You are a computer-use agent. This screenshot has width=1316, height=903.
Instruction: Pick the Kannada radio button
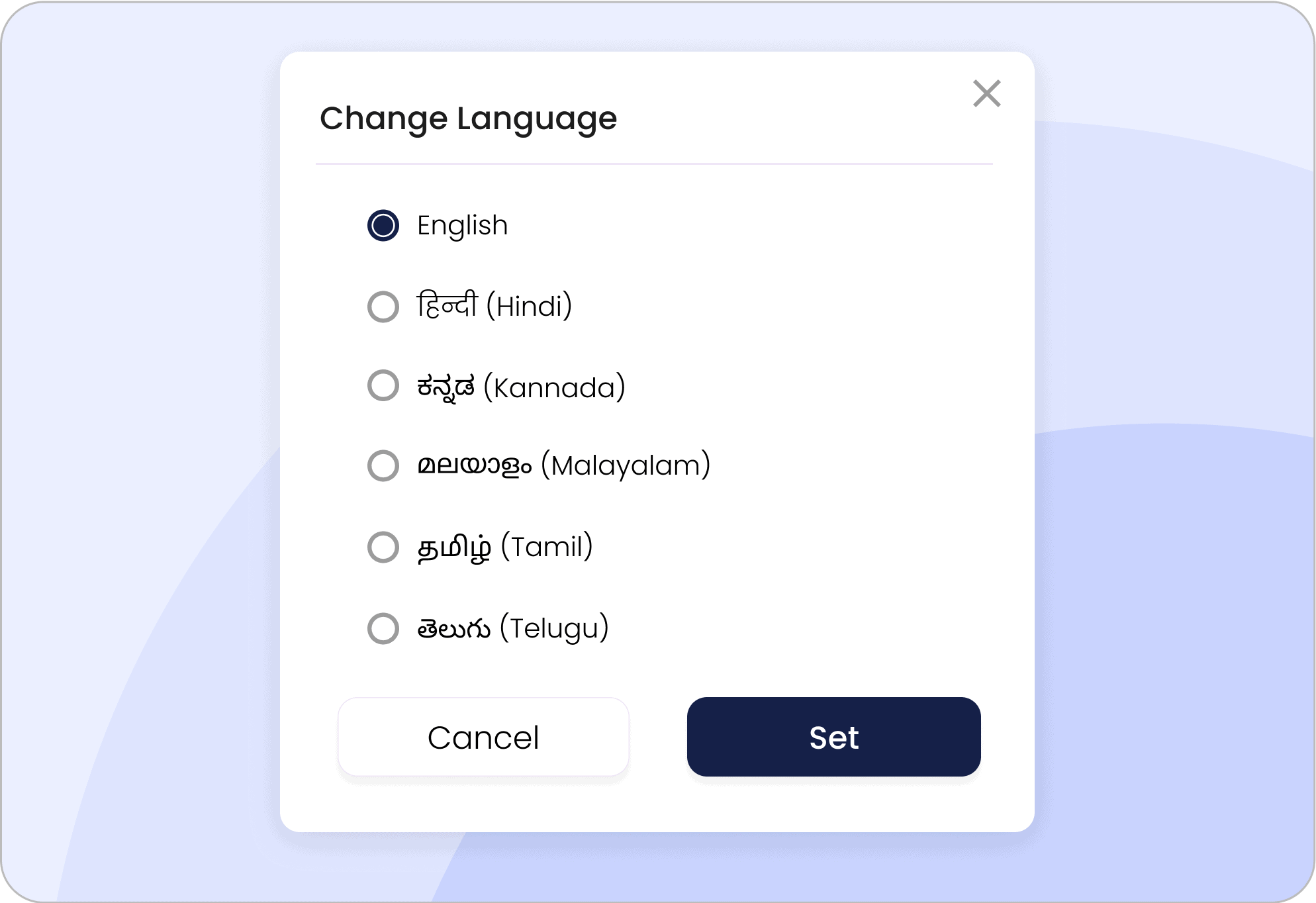pyautogui.click(x=383, y=385)
